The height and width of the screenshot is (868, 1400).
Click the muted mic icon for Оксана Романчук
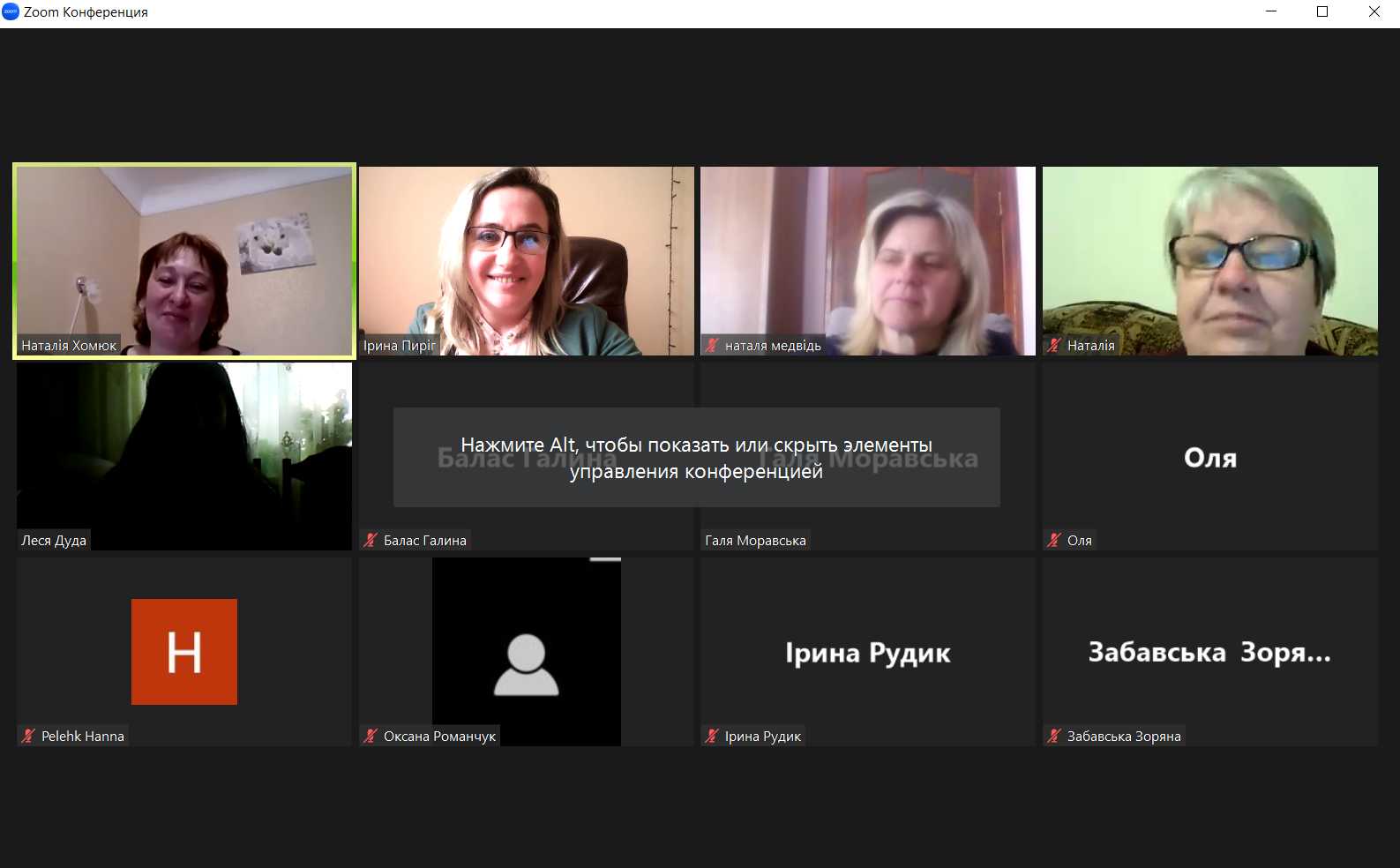coord(371,737)
